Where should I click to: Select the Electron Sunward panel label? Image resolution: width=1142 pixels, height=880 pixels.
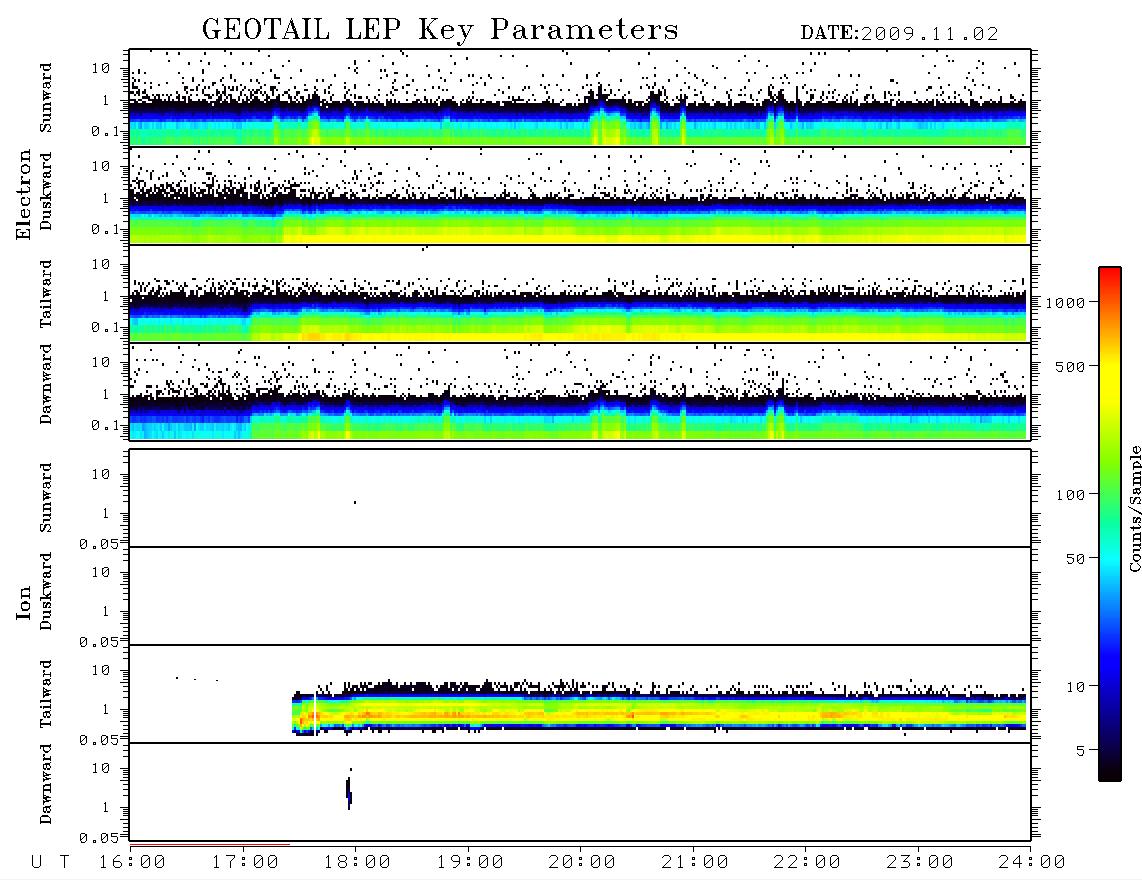(x=46, y=98)
